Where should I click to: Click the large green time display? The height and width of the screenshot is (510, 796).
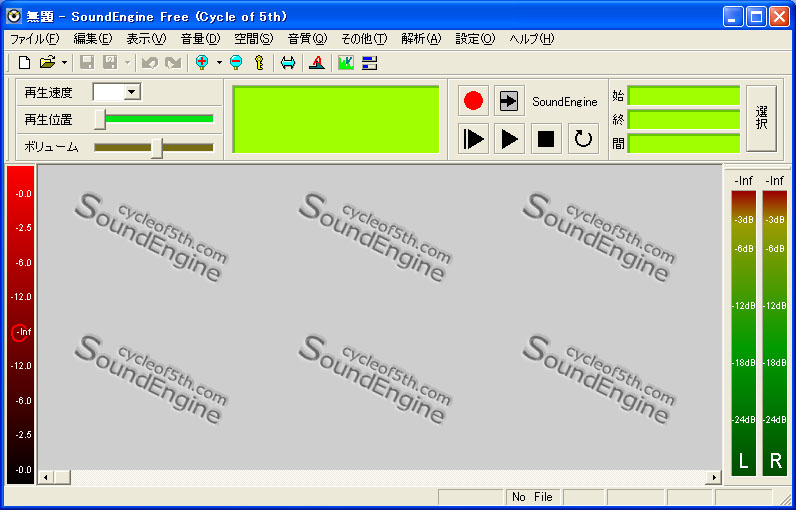[336, 119]
